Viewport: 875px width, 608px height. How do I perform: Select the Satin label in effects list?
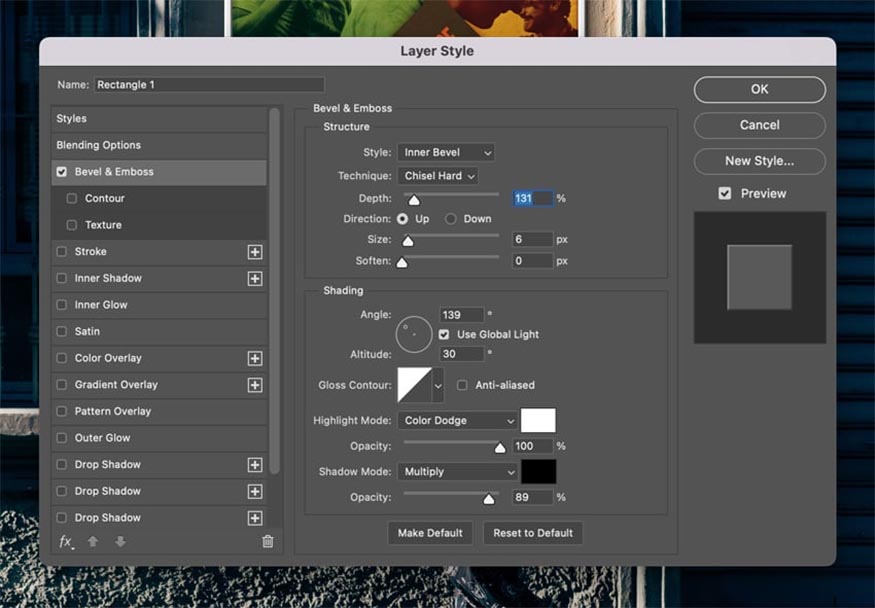coord(87,331)
